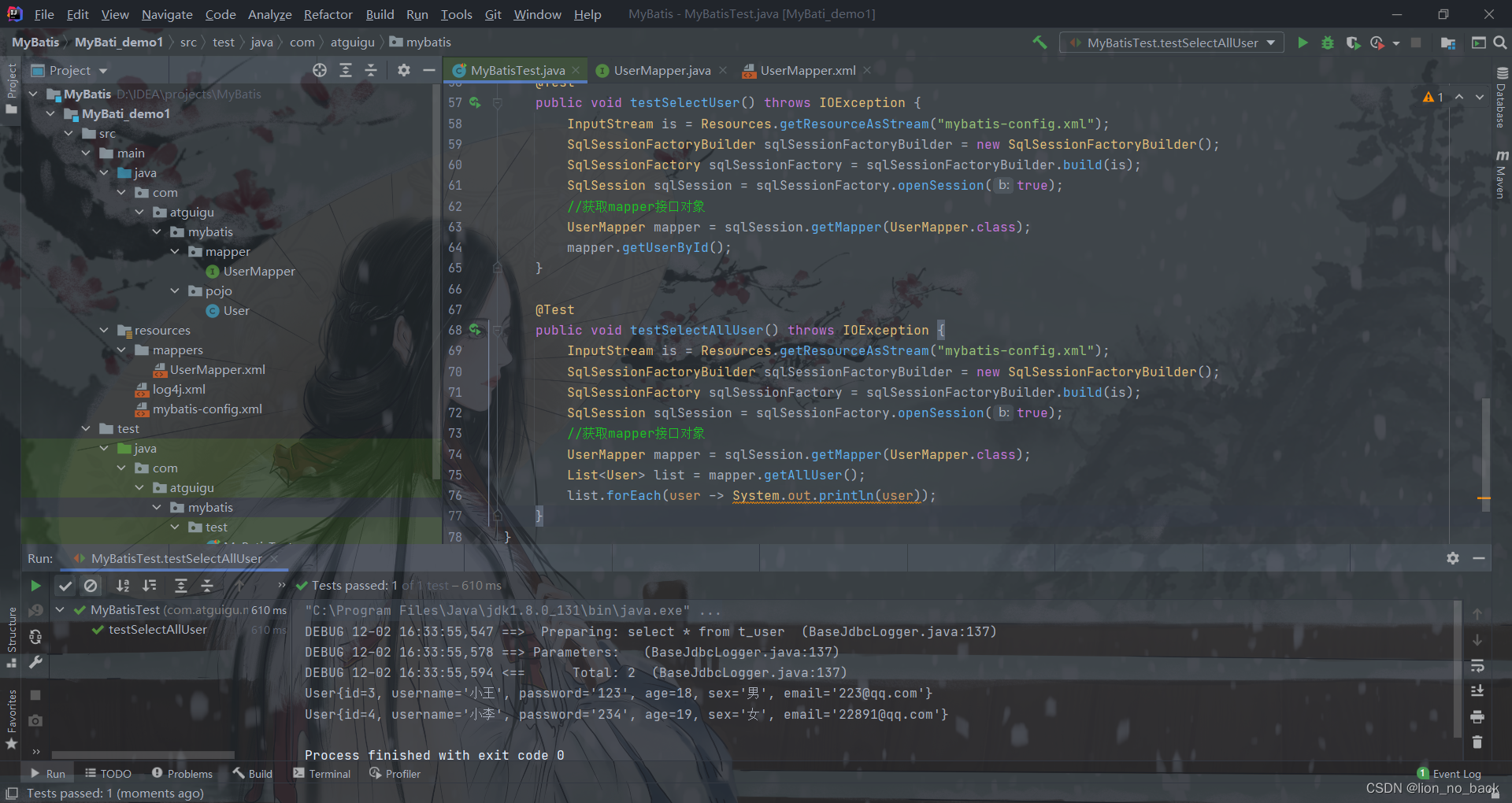The width and height of the screenshot is (1512, 803).
Task: Collapse the MyBati_demo1 module node
Action: [50, 114]
